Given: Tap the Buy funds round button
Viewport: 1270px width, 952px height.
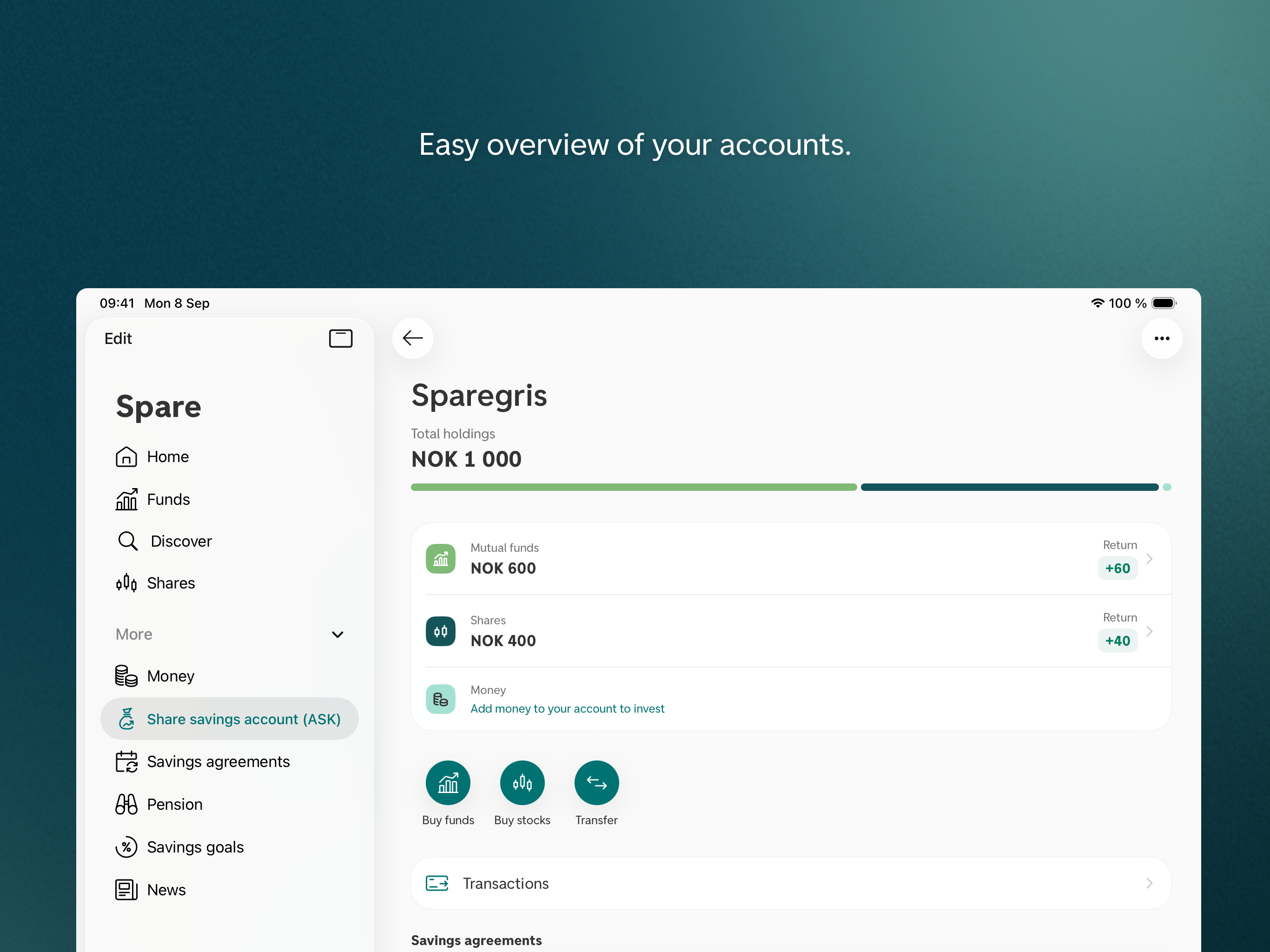Looking at the screenshot, I should (448, 783).
